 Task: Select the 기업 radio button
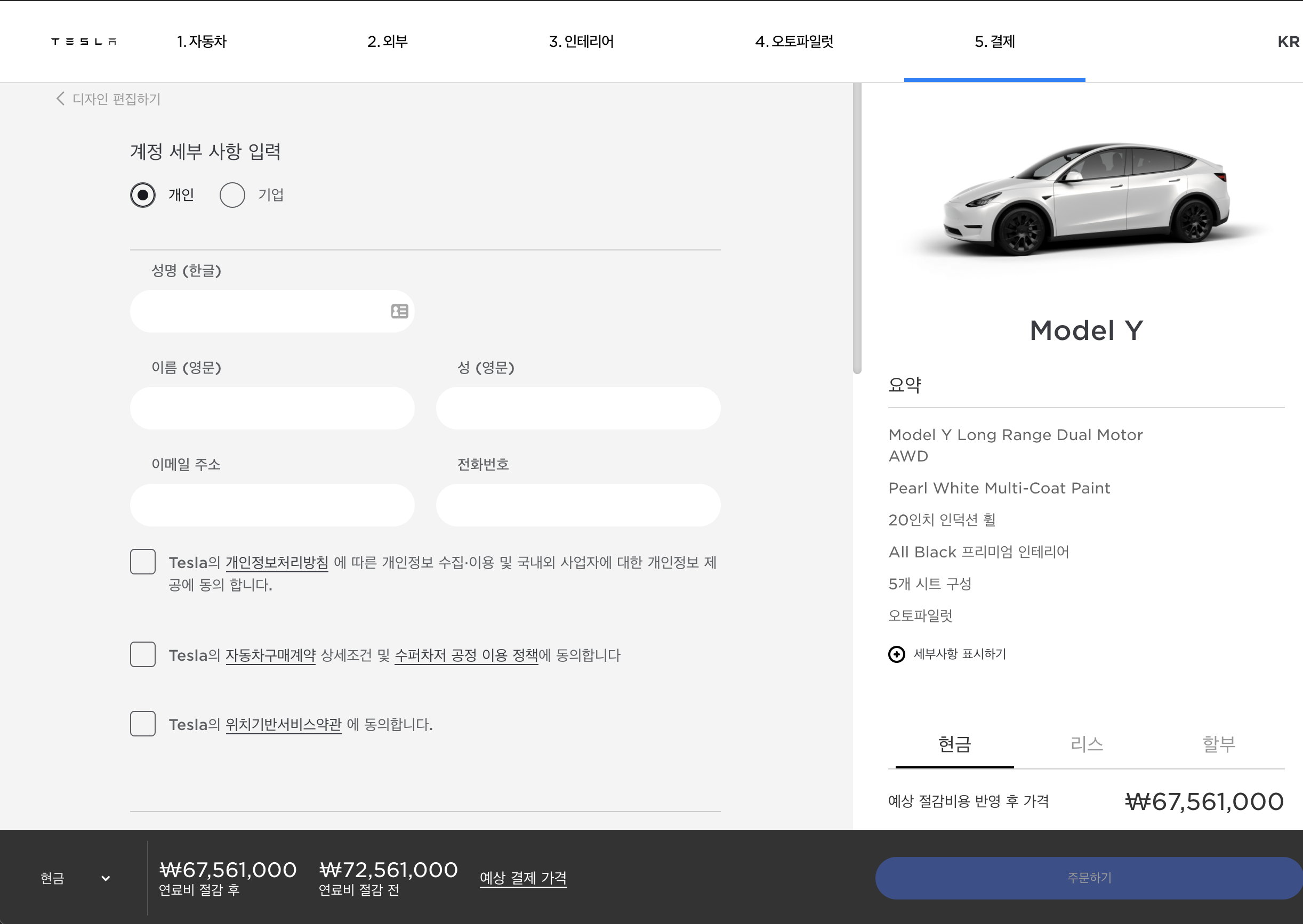[232, 195]
